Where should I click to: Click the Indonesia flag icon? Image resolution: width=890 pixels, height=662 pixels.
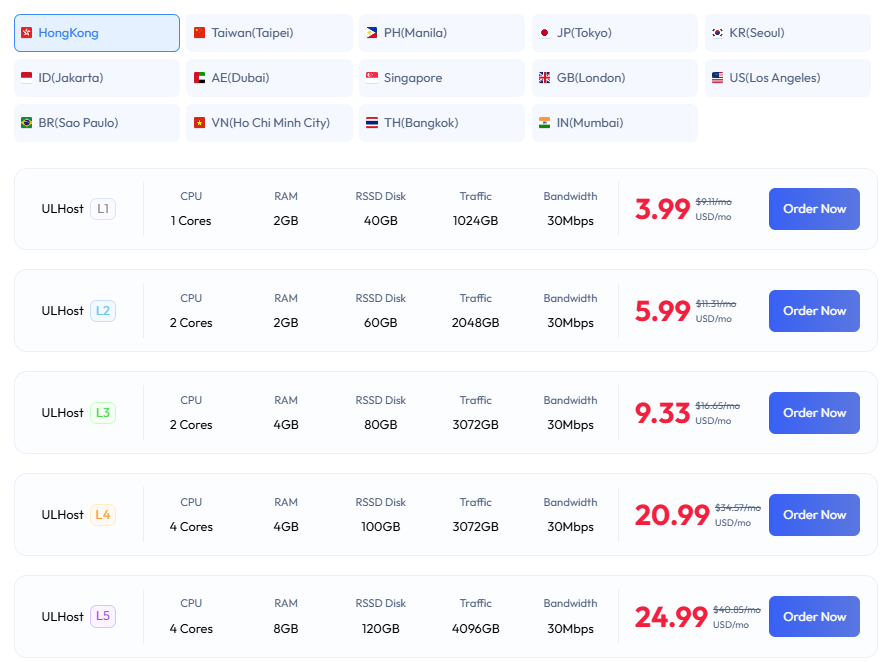point(26,78)
